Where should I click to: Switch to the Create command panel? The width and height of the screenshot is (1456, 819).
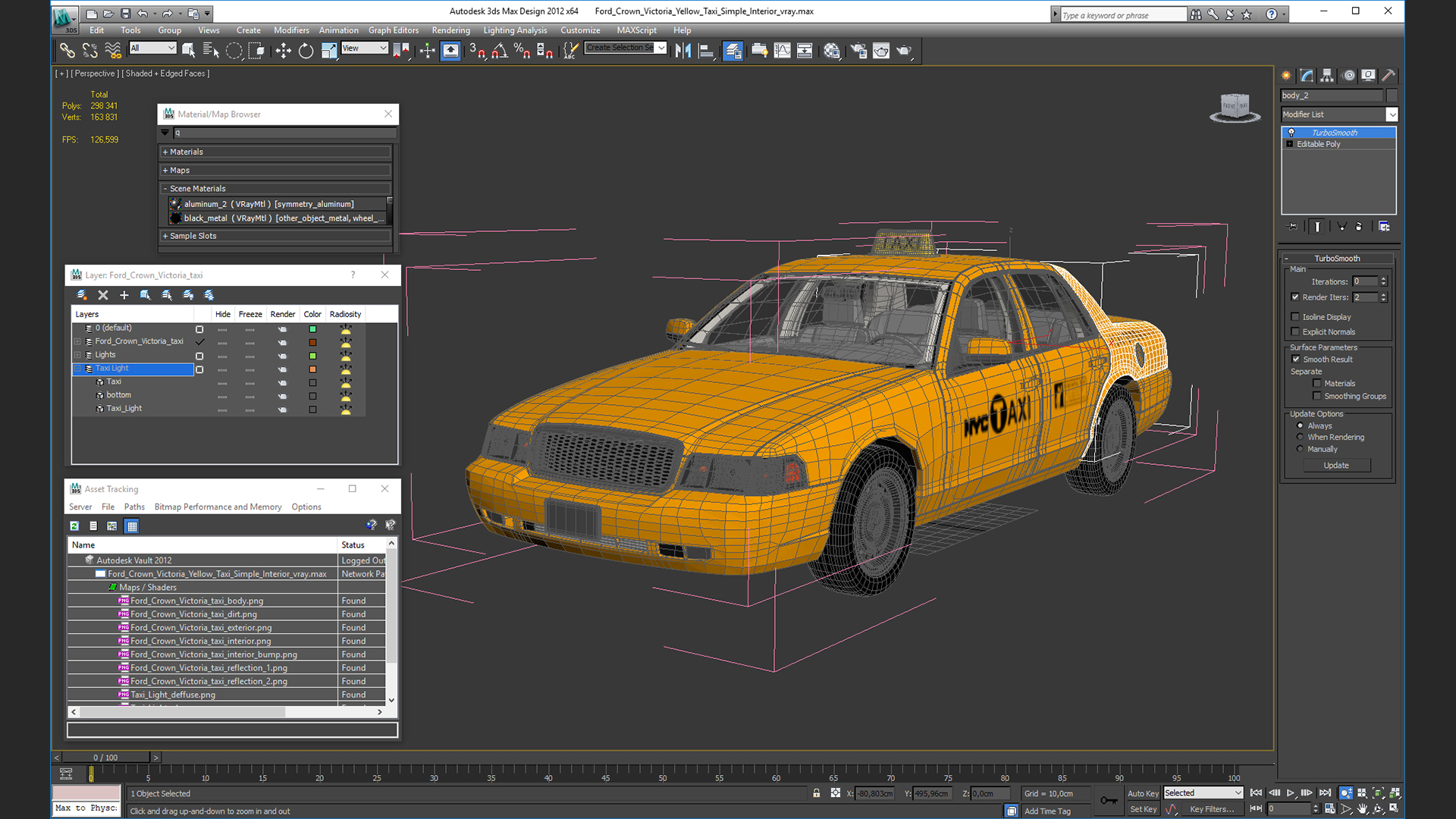(x=1286, y=75)
